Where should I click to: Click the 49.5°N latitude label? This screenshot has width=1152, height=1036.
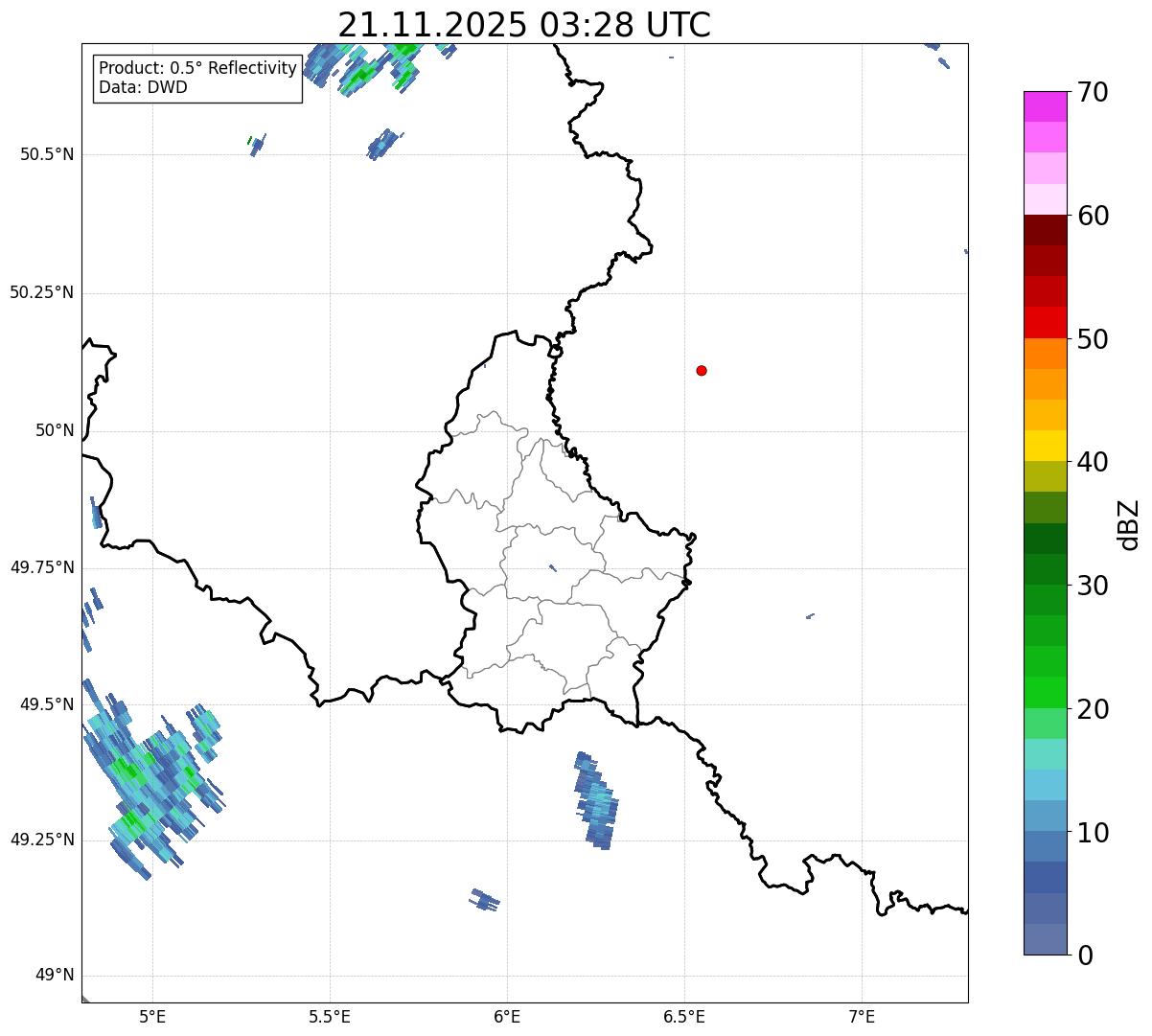click(x=47, y=704)
